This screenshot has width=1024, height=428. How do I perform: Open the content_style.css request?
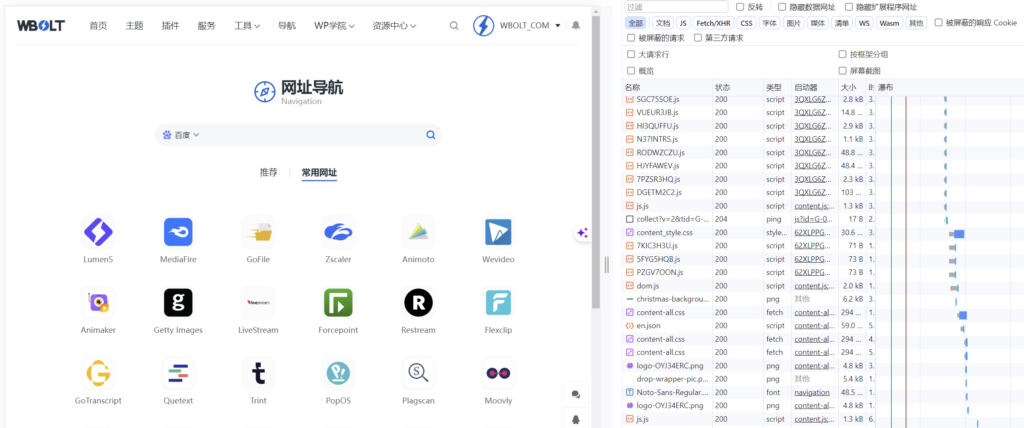pos(664,232)
